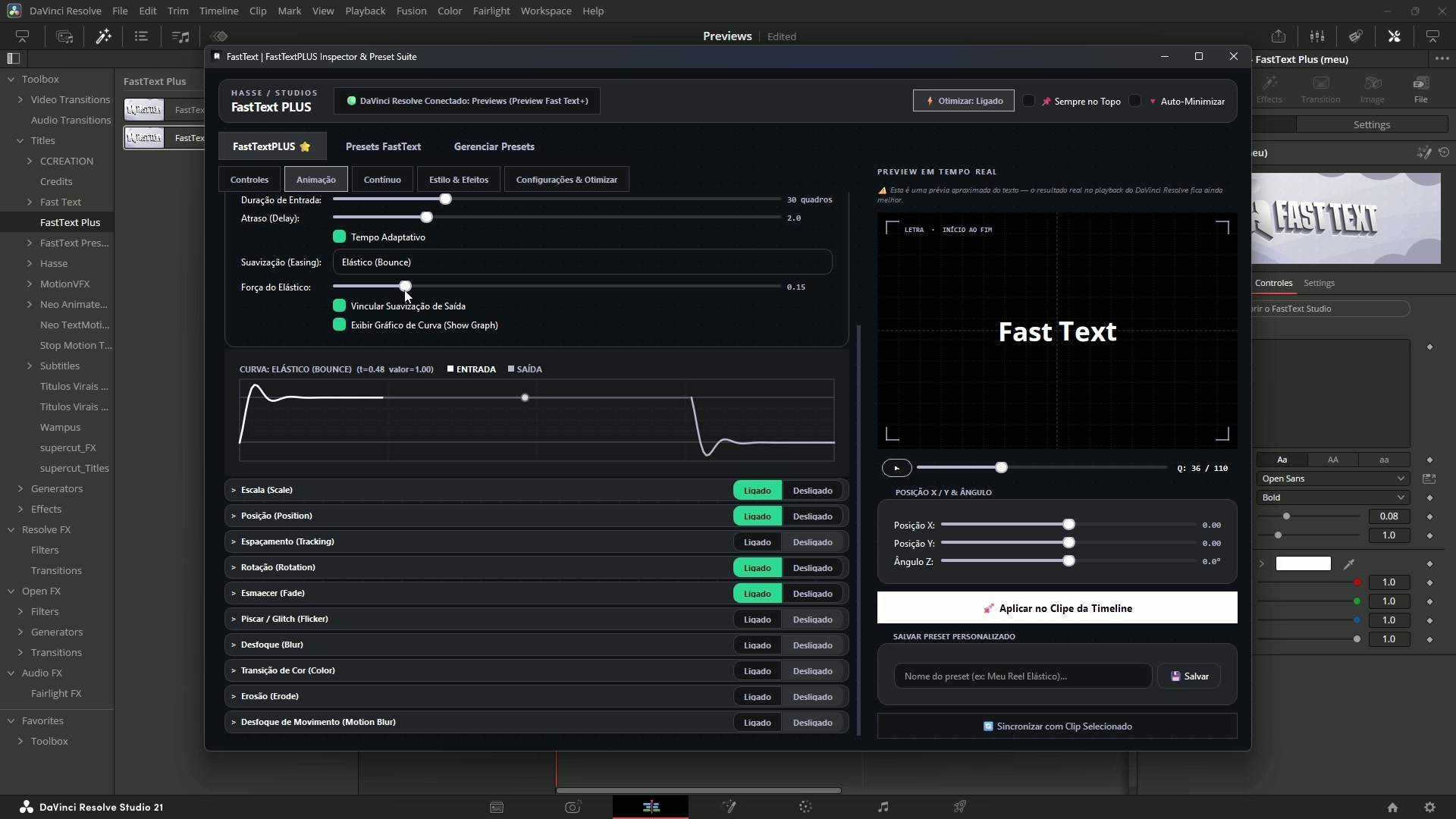Viewport: 1456px width, 819px height.
Task: Click the reset icon in FastText Plus header
Action: pos(1444,152)
